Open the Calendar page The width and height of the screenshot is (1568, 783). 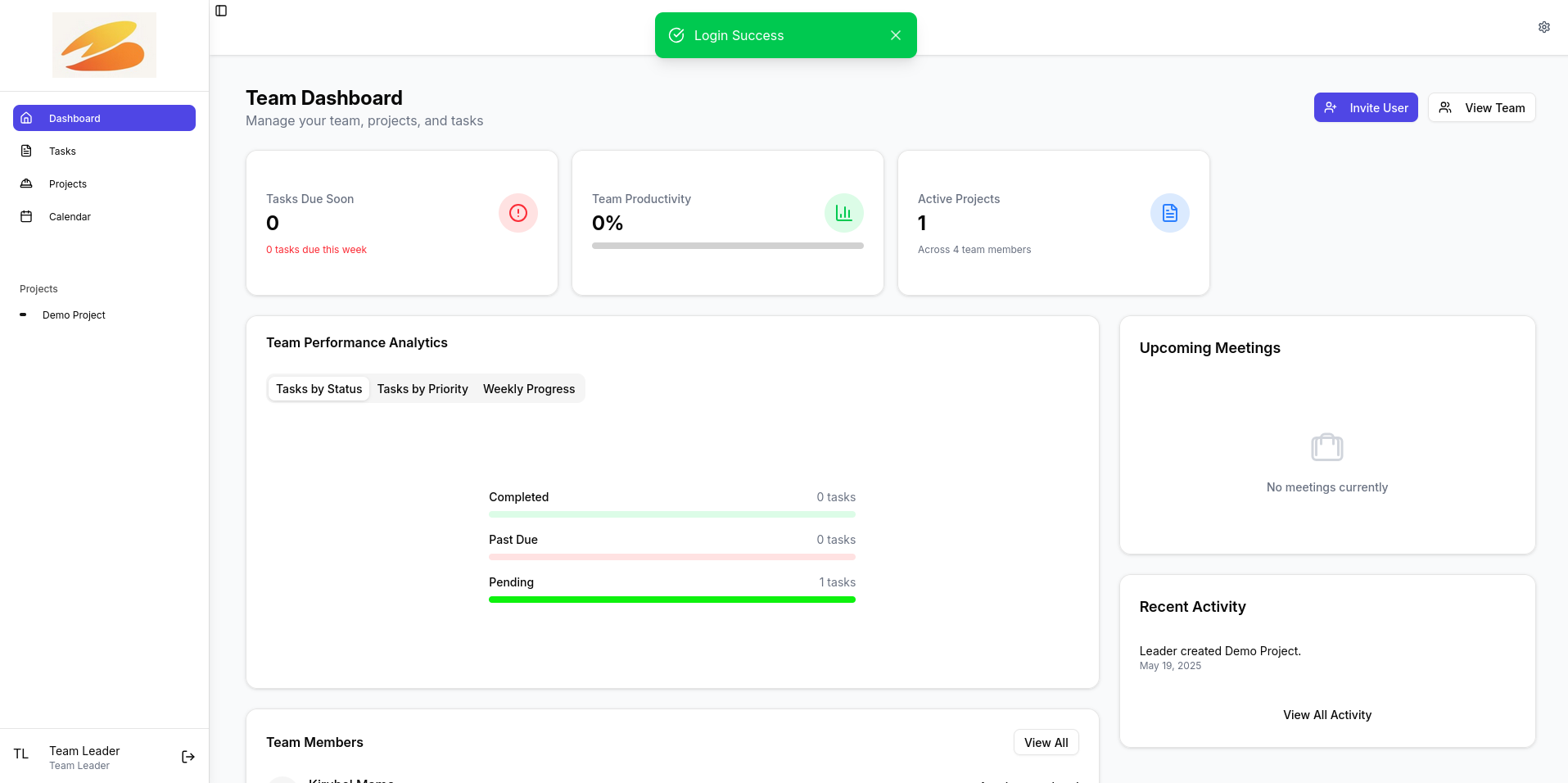(70, 217)
